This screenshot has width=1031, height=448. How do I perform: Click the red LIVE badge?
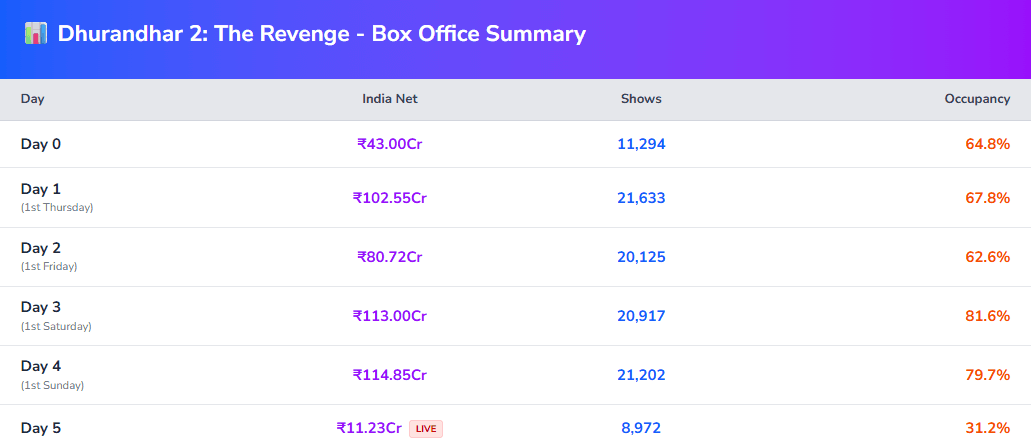click(426, 428)
